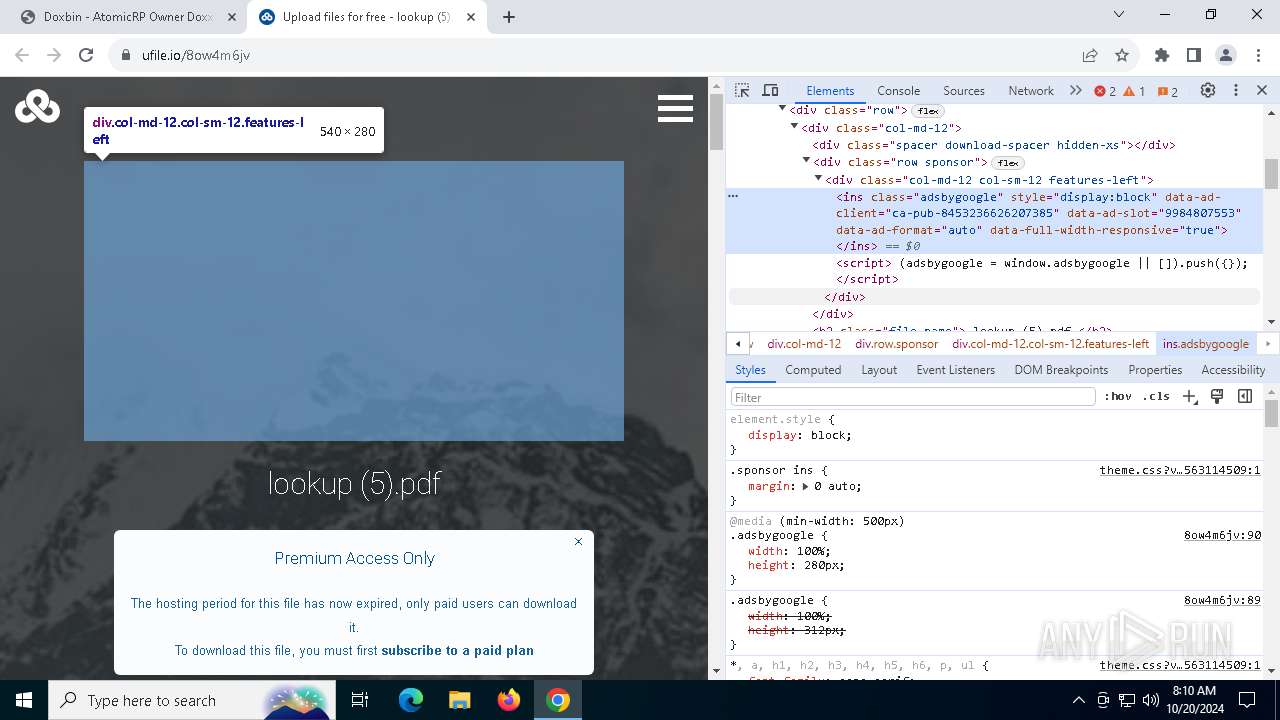Toggle device toolbar emulation icon
This screenshot has width=1280, height=720.
pos(770,90)
